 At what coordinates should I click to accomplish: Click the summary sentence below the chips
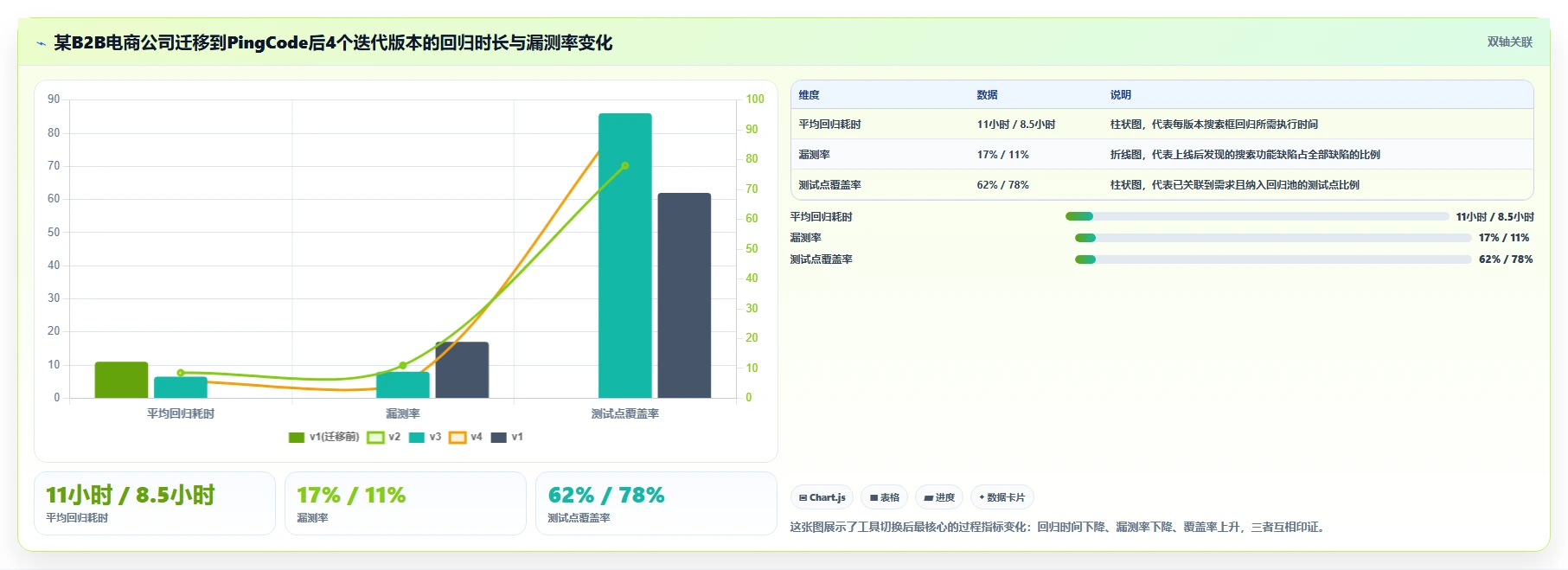1059,527
